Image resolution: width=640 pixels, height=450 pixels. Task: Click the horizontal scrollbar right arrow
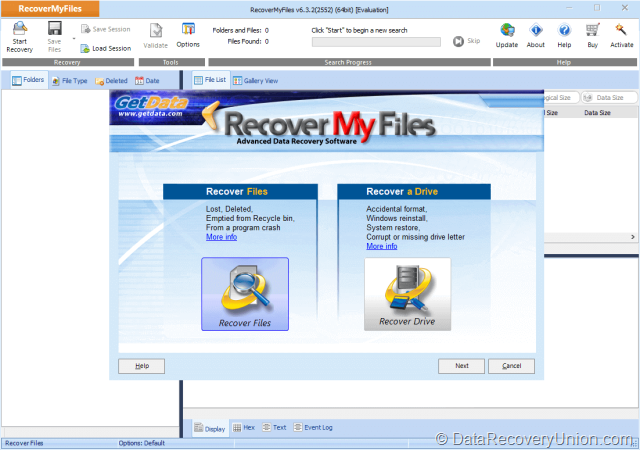pyautogui.click(x=633, y=237)
